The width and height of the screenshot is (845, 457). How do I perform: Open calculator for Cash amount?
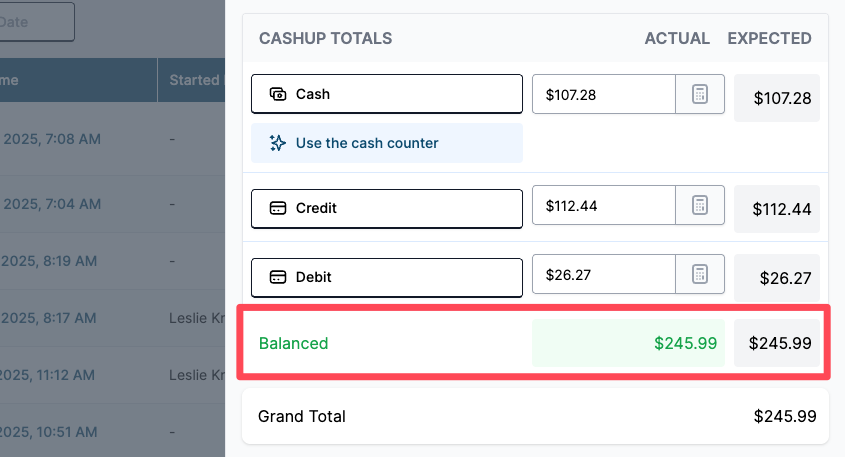[699, 94]
